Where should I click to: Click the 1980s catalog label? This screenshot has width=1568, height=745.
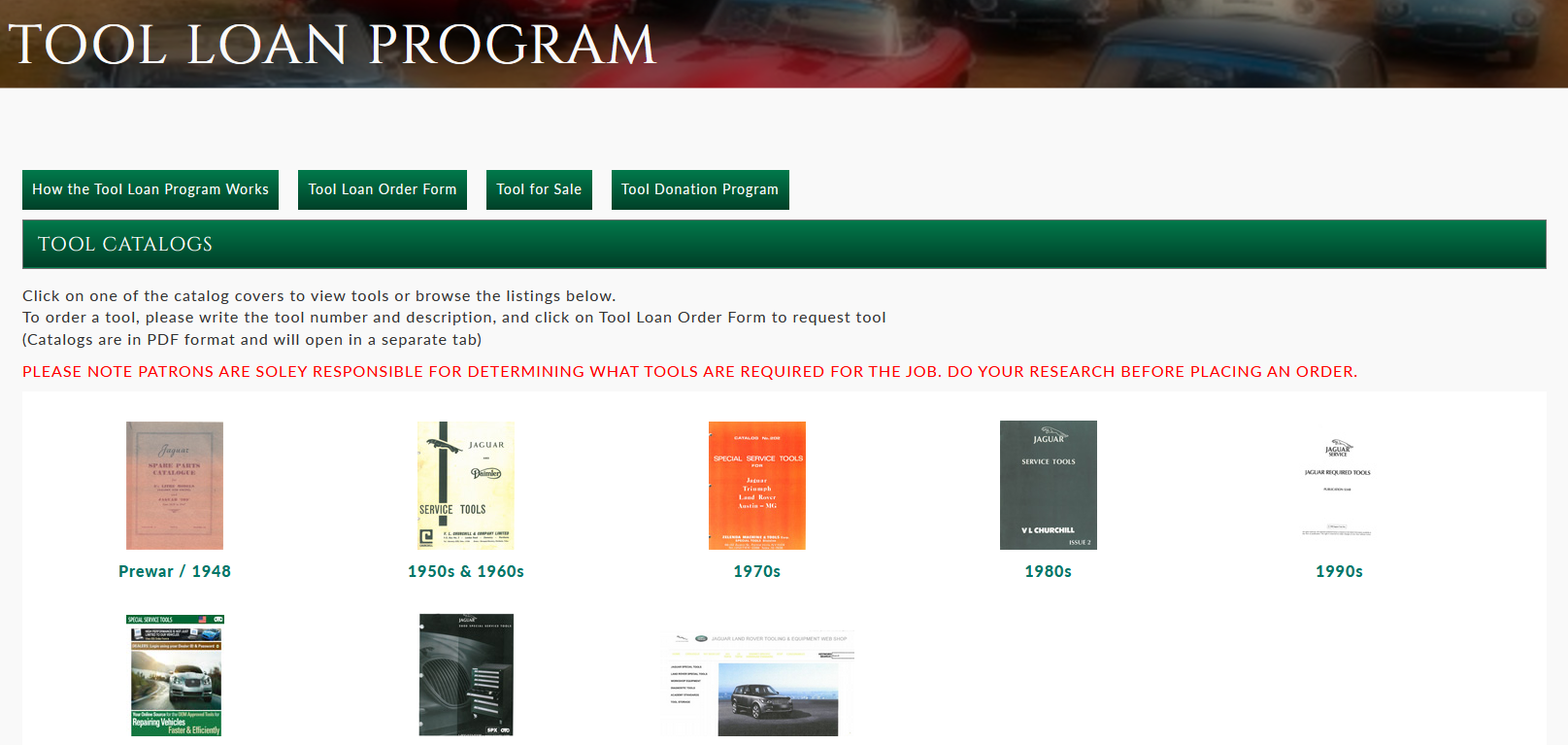pyautogui.click(x=1049, y=571)
